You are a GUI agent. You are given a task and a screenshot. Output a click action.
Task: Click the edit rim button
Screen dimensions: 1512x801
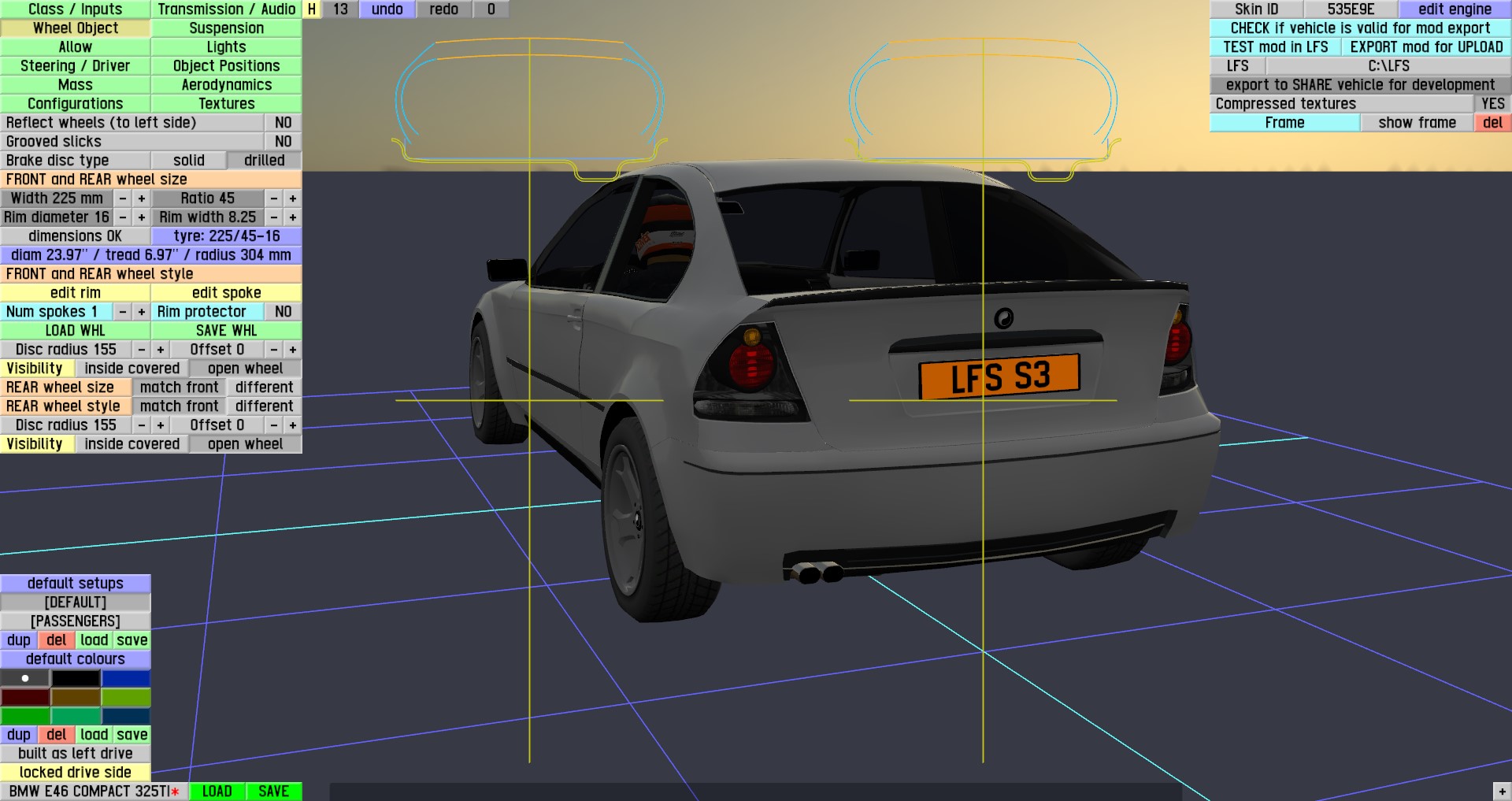(x=75, y=293)
